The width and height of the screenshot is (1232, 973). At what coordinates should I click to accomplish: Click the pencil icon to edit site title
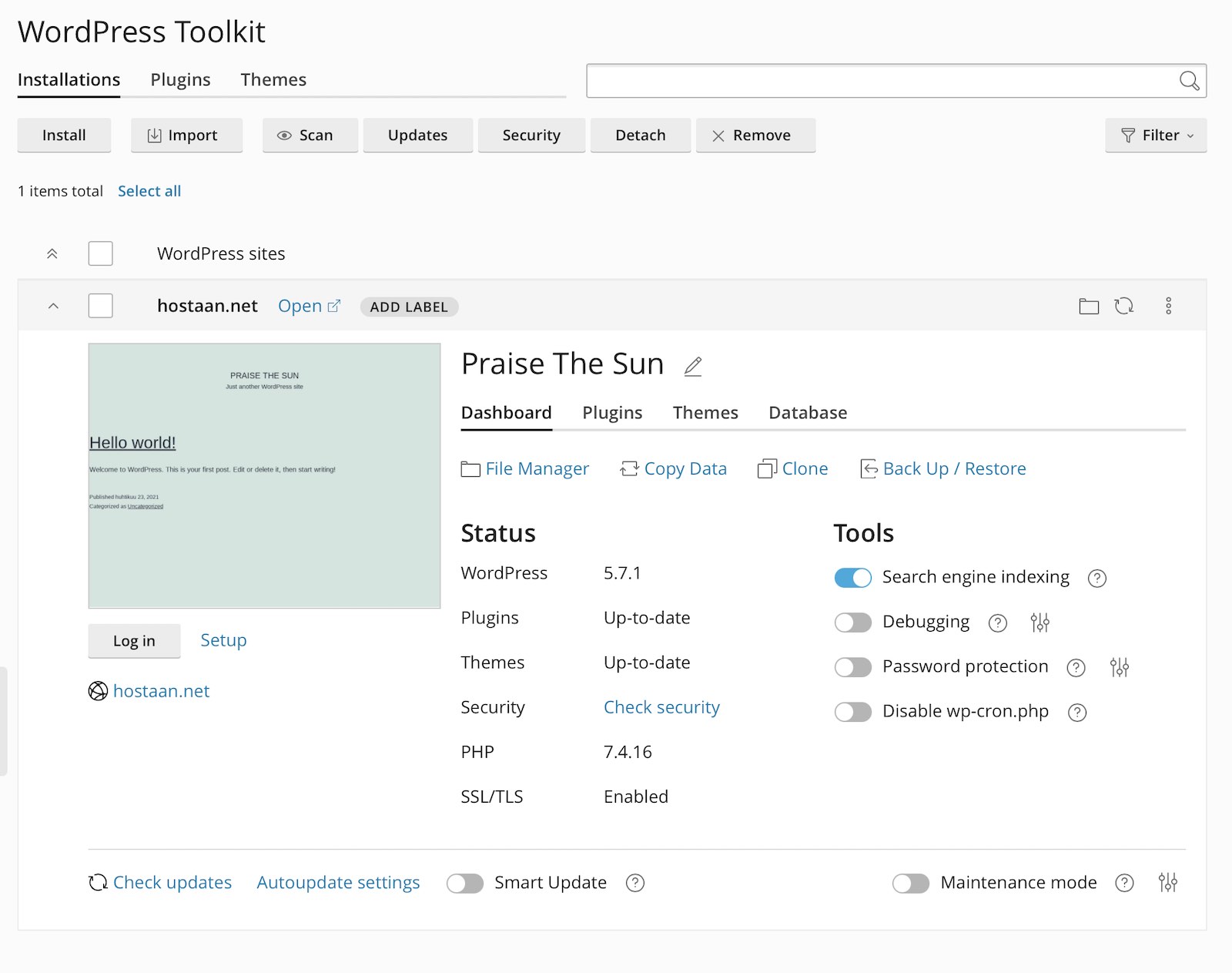point(693,366)
